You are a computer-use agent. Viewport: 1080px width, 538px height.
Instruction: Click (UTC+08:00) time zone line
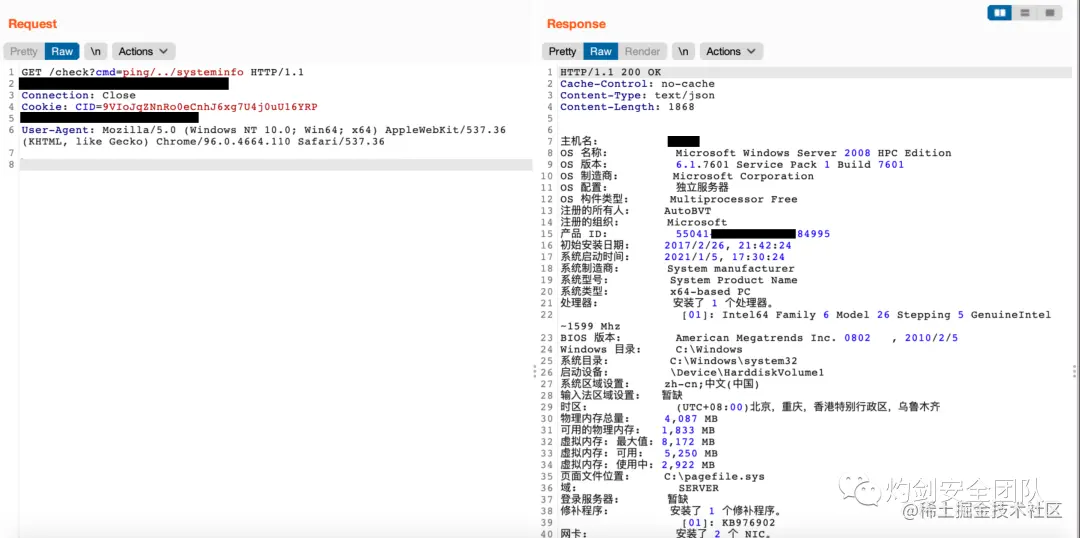(808, 407)
